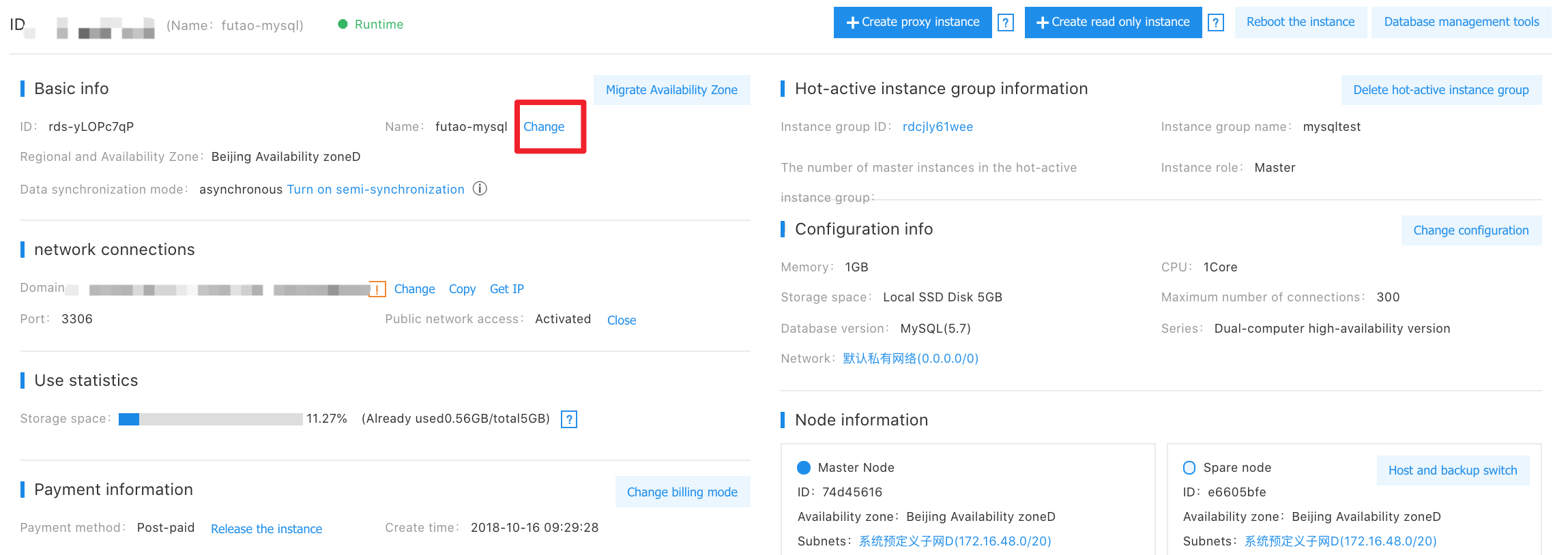Open Database management tools
This screenshot has height=555, width=1568.
[x=1461, y=22]
